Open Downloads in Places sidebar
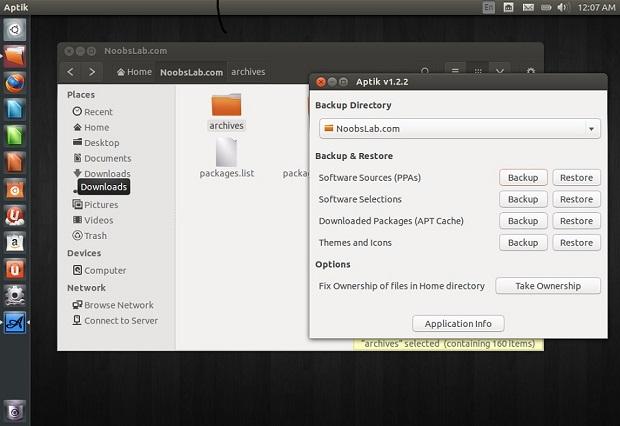Screen dimensions: 620x426 coord(102,174)
